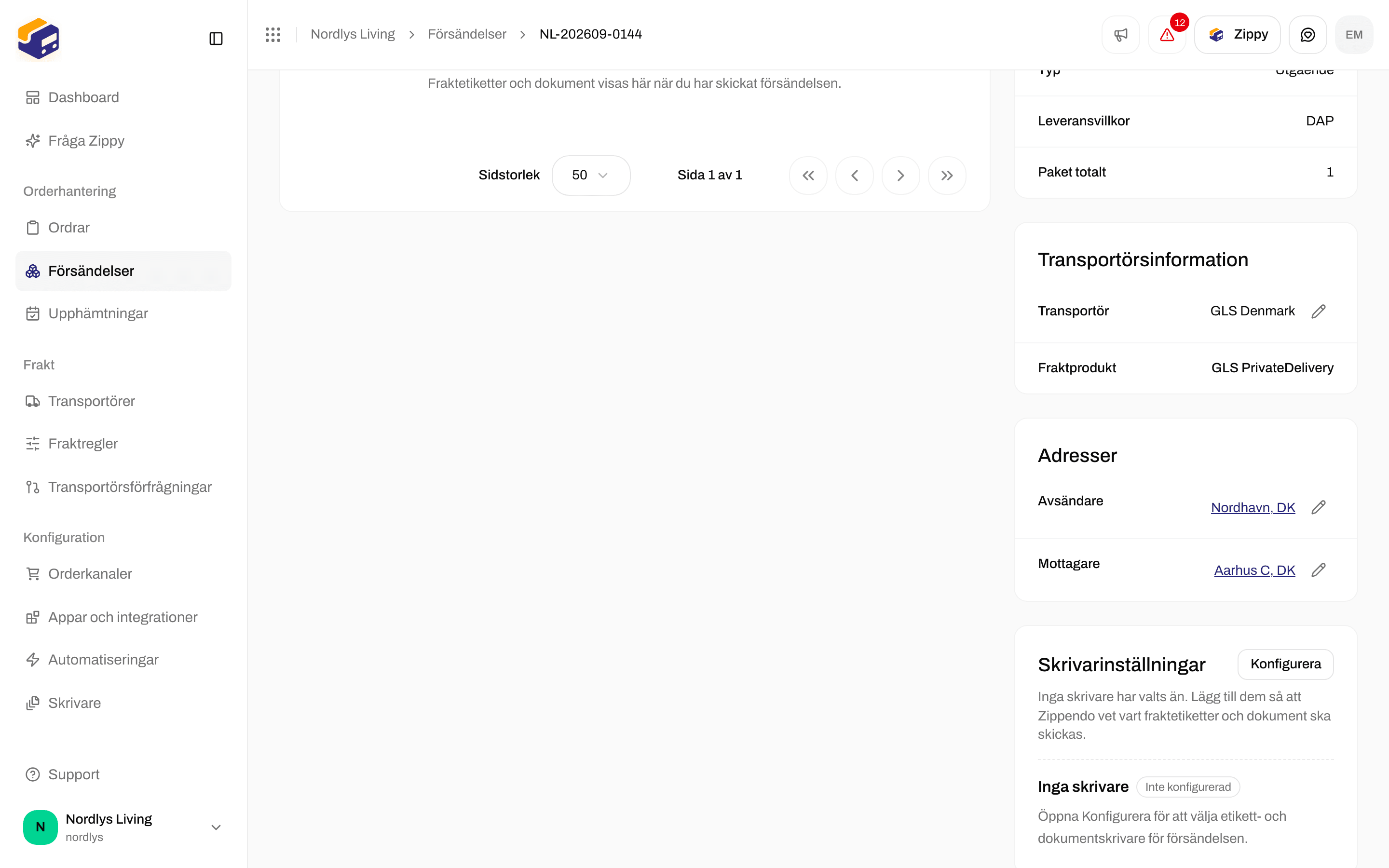Open Automatiseringar in sidebar
This screenshot has height=868, width=1389.
point(123,660)
